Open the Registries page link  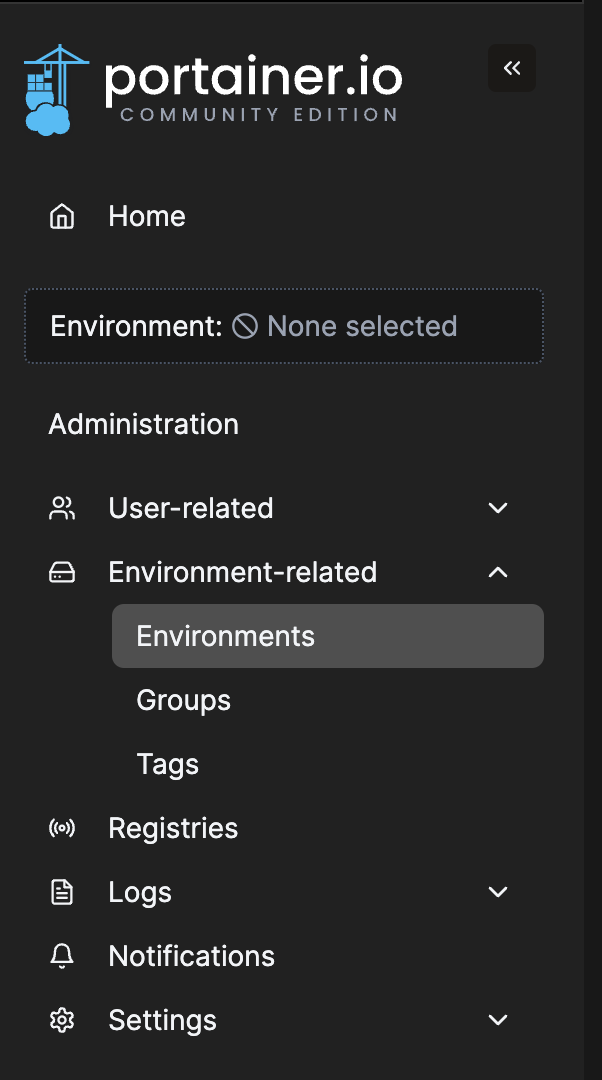[173, 828]
